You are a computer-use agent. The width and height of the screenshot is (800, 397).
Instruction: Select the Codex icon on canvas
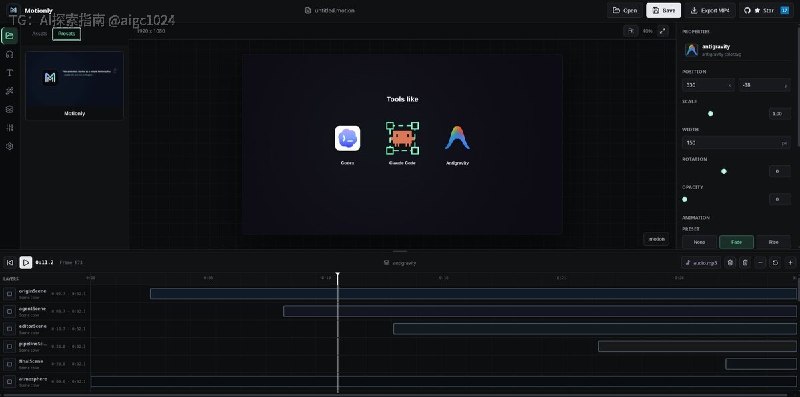(x=347, y=138)
